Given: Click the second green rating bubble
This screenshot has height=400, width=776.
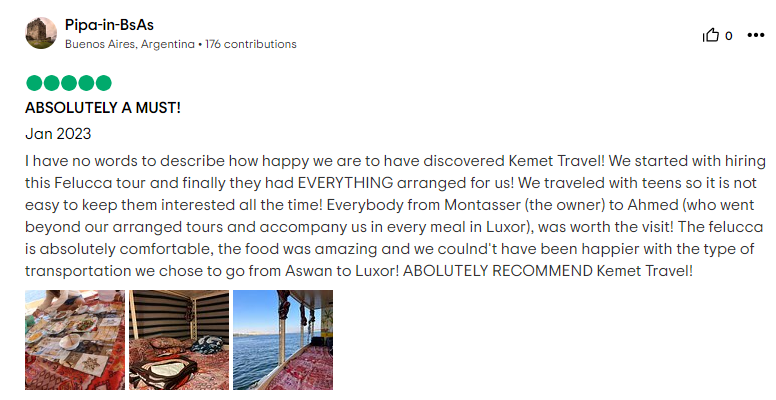Looking at the screenshot, I should pos(50,83).
